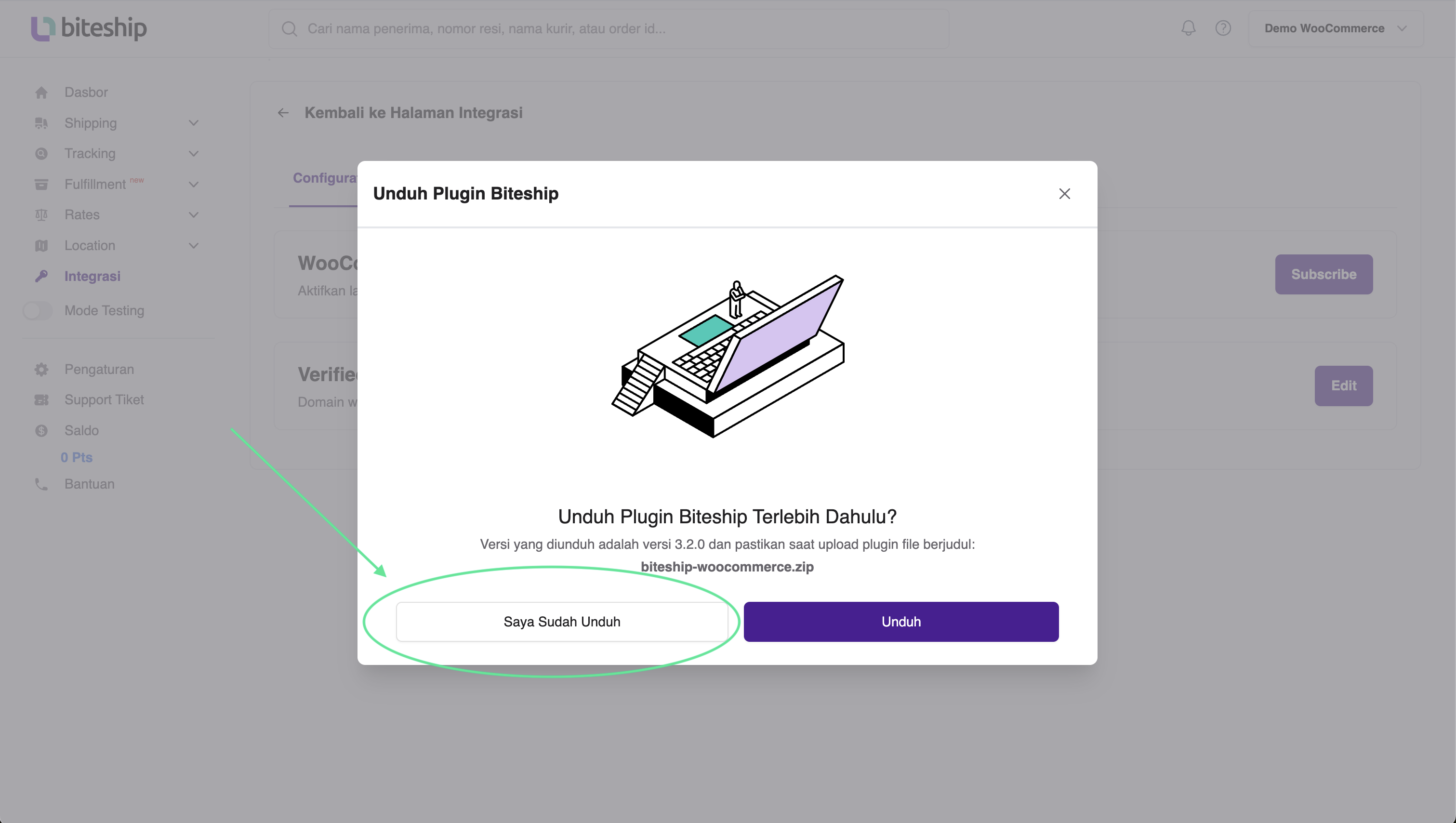The image size is (1456, 823).
Task: Open the help question mark icon
Action: pos(1222,28)
